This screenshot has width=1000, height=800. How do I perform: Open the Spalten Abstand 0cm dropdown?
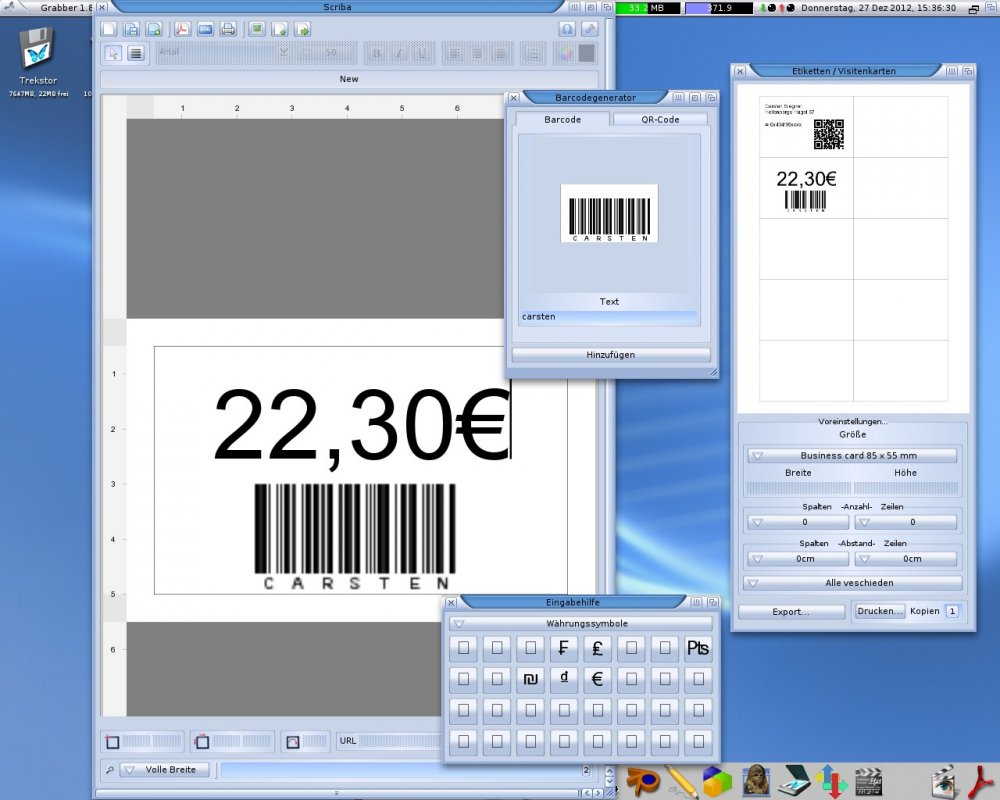pyautogui.click(x=798, y=559)
